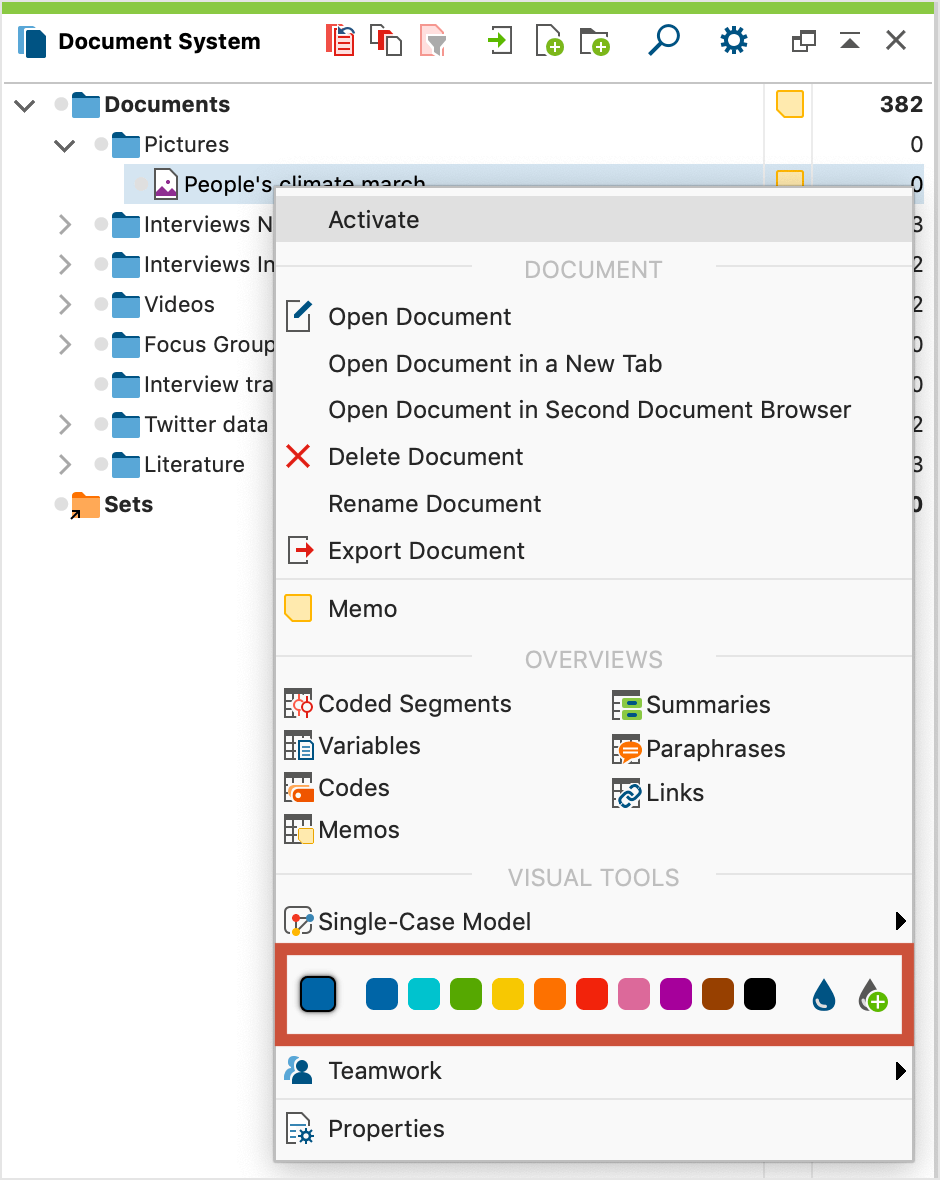Toggle activation circle for Sets
Viewport: 940px width, 1180px height.
click(61, 503)
